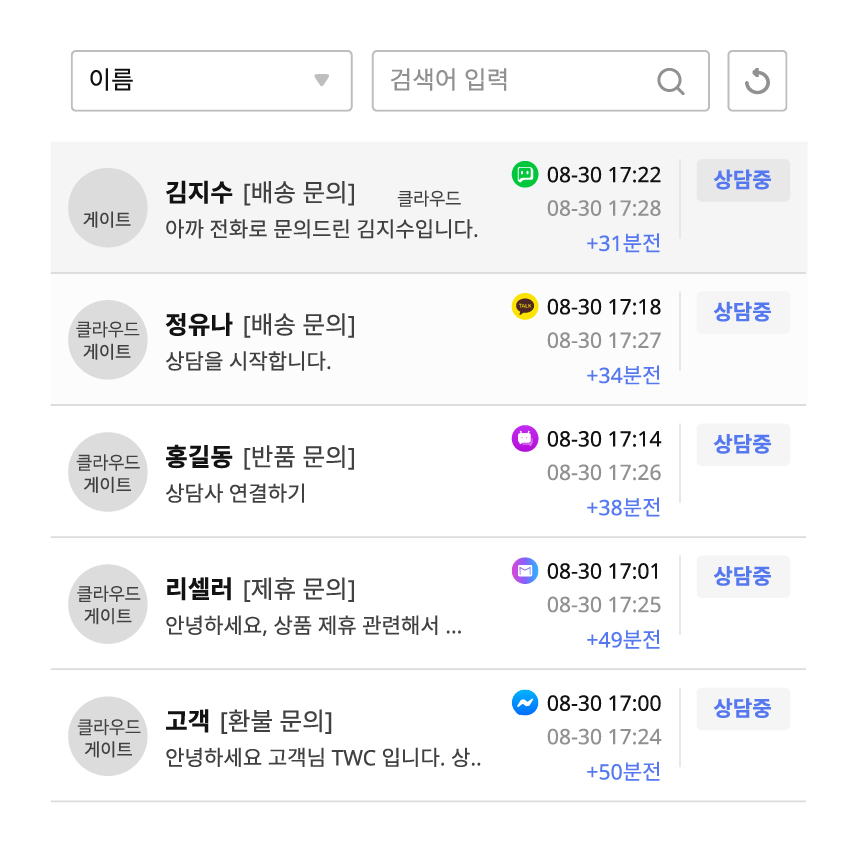This screenshot has width=858, height=842.
Task: Open 홍길동 반품 문의 conversation
Action: point(428,472)
